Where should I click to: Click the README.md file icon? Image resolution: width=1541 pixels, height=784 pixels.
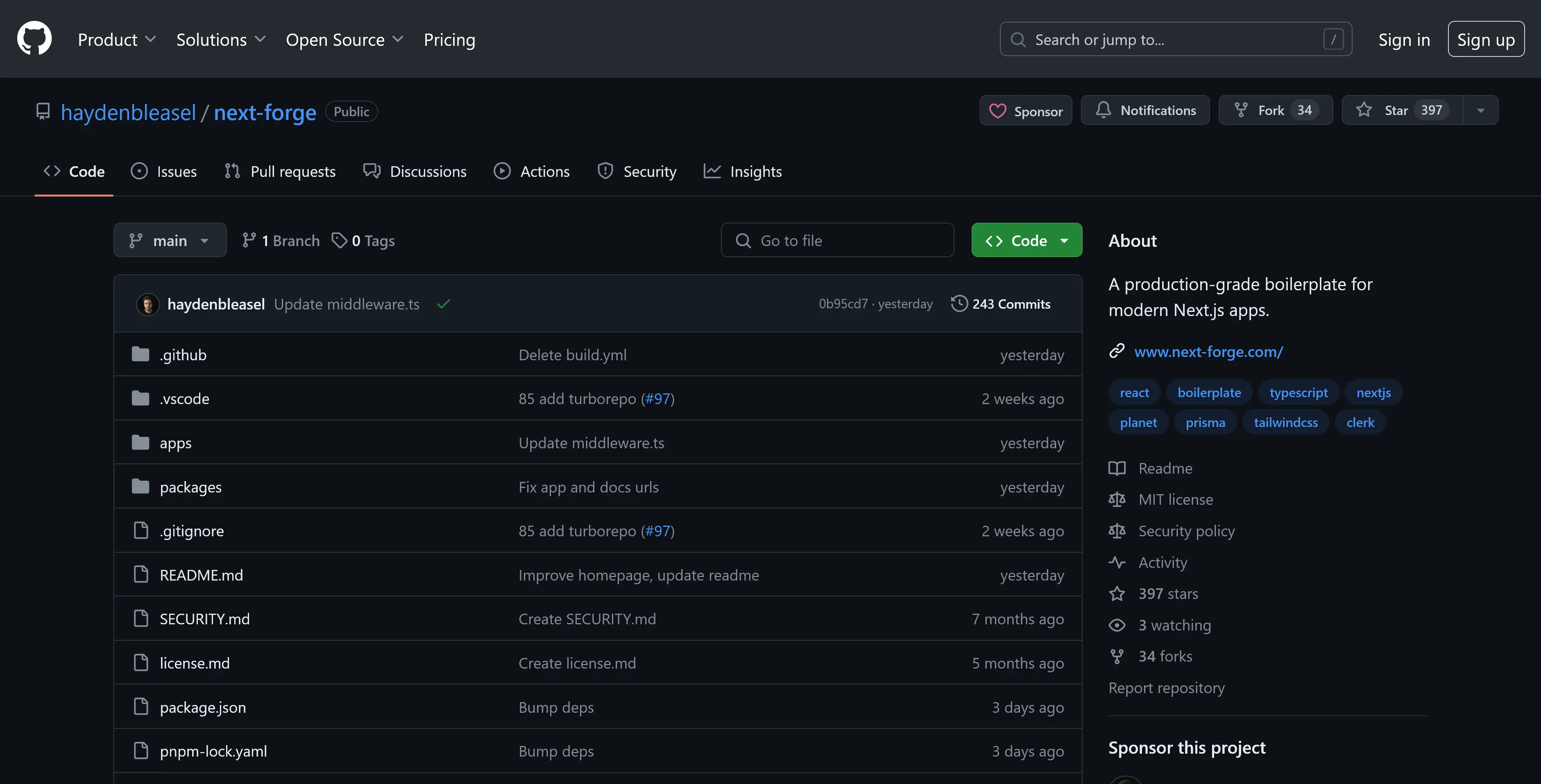(x=140, y=575)
